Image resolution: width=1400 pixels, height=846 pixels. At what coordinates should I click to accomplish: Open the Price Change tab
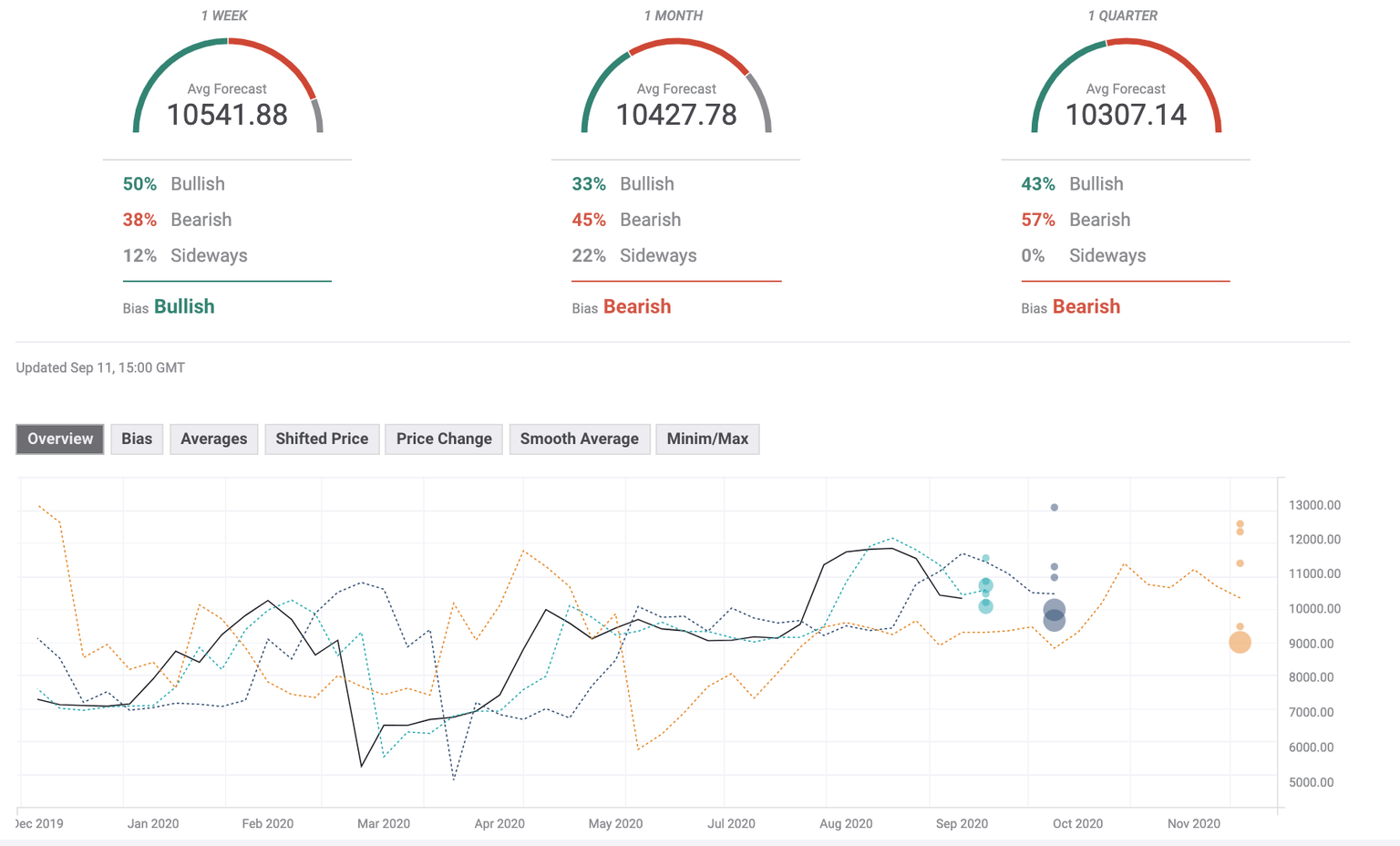pos(444,438)
